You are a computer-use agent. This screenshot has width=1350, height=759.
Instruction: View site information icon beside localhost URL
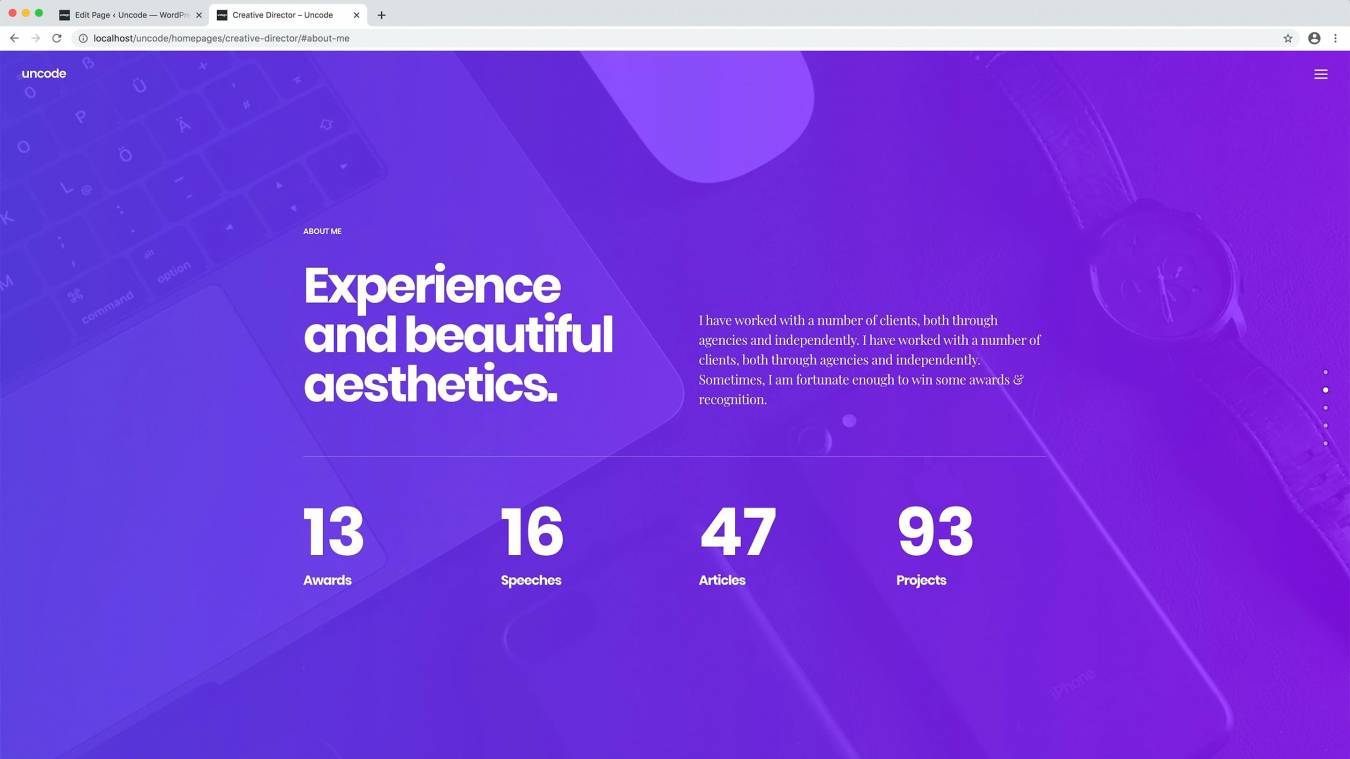83,38
